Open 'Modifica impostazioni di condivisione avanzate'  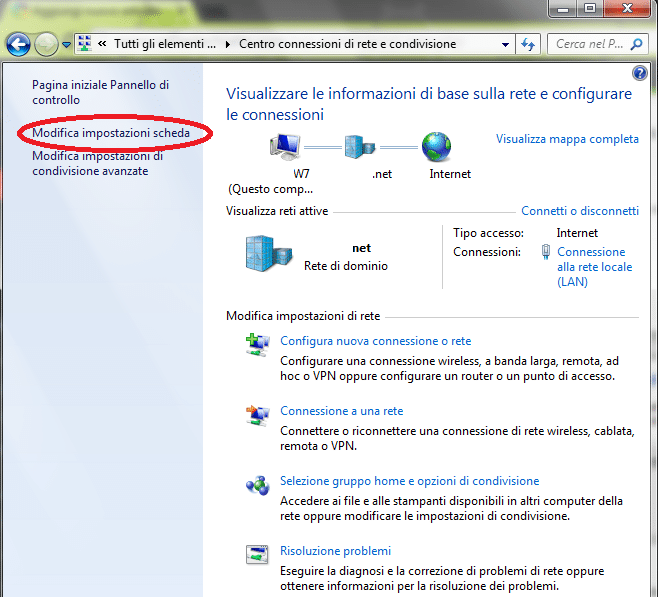click(98, 164)
